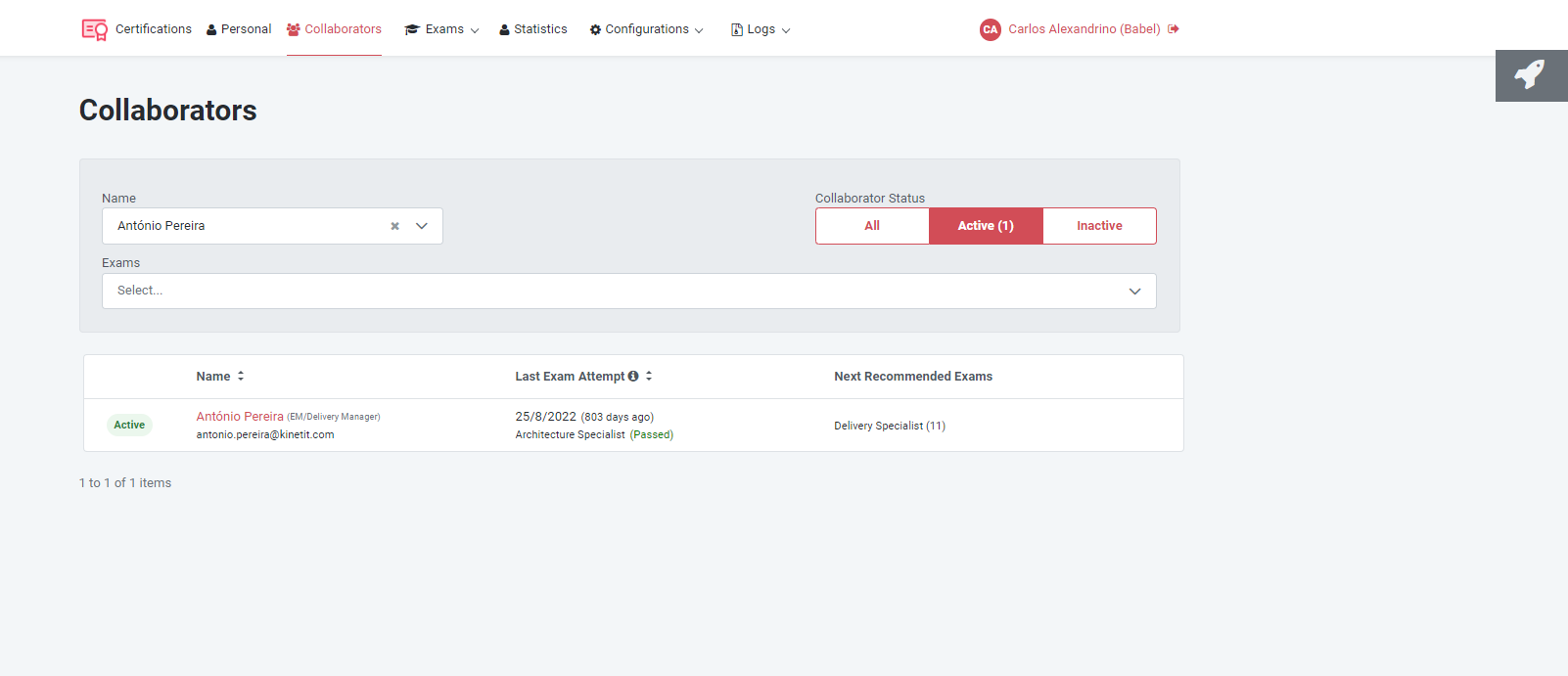Viewport: 1568px width, 676px height.
Task: Expand the Name dropdown arrow
Action: (422, 226)
